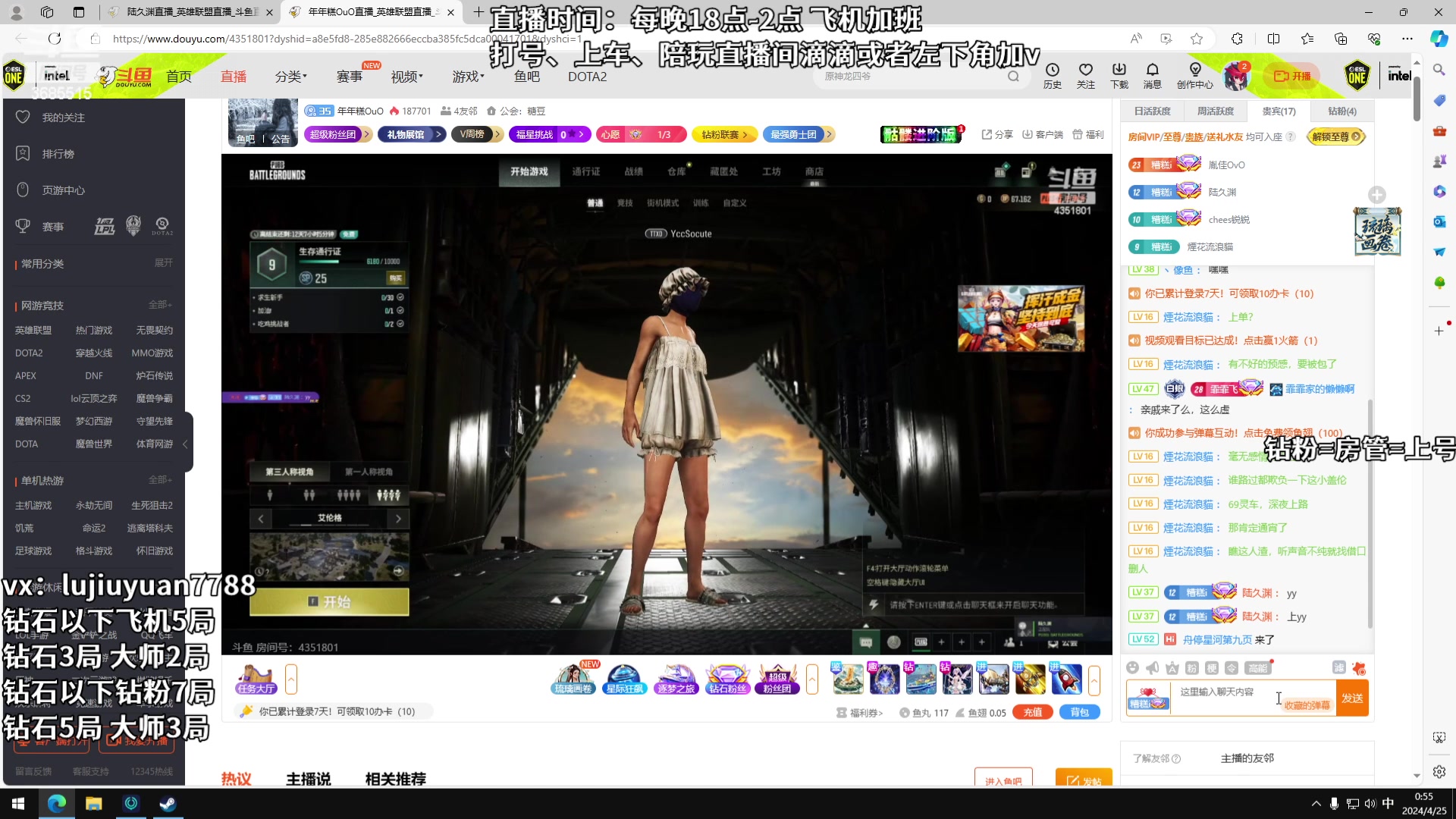Viewport: 1456px width, 819px height.
Task: Expand the gift list arrow beside rocket
Action: pyautogui.click(x=1094, y=679)
